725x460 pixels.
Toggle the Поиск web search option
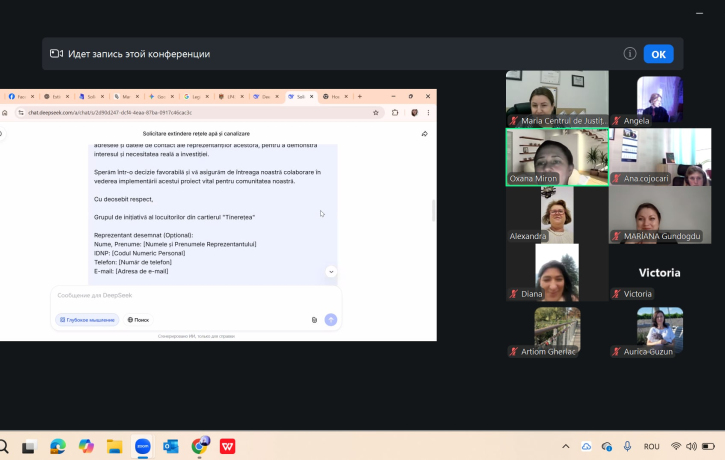138,320
